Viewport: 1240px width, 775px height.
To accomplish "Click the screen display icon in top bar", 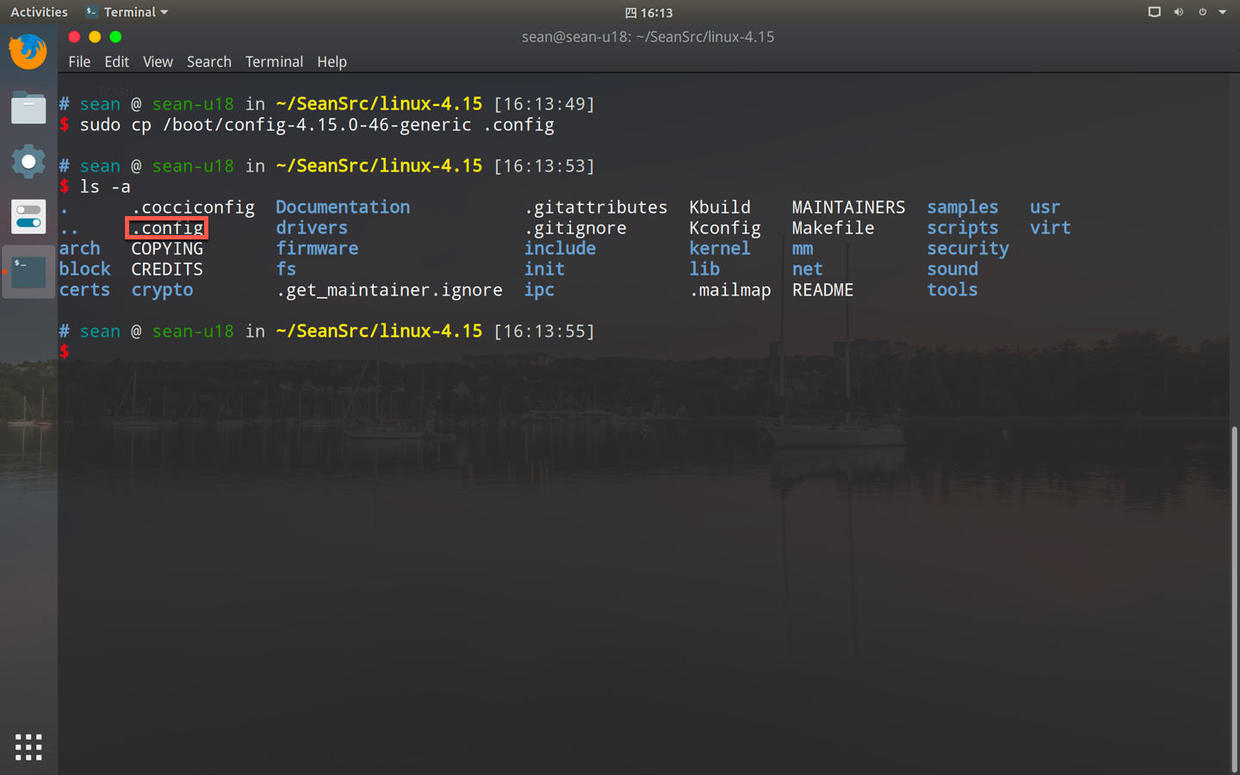I will pos(1154,12).
